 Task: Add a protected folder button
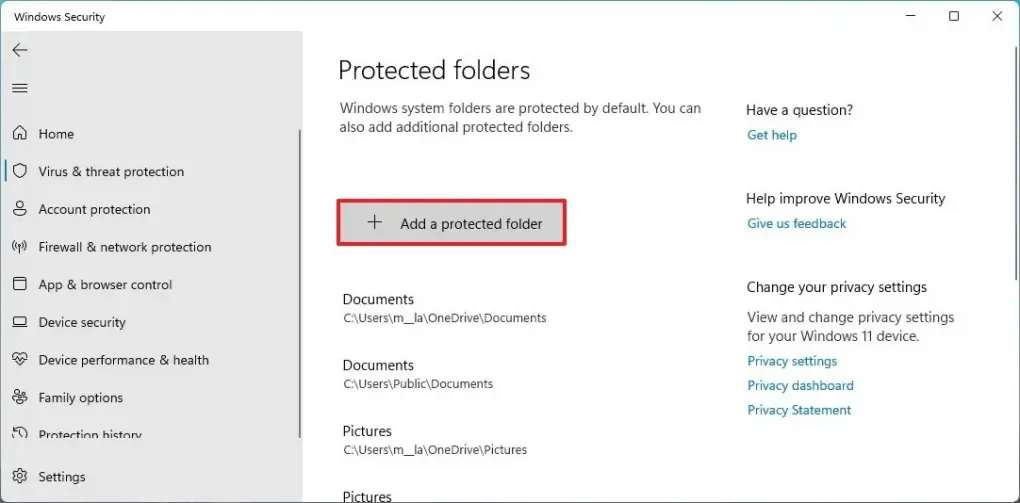[x=451, y=223]
